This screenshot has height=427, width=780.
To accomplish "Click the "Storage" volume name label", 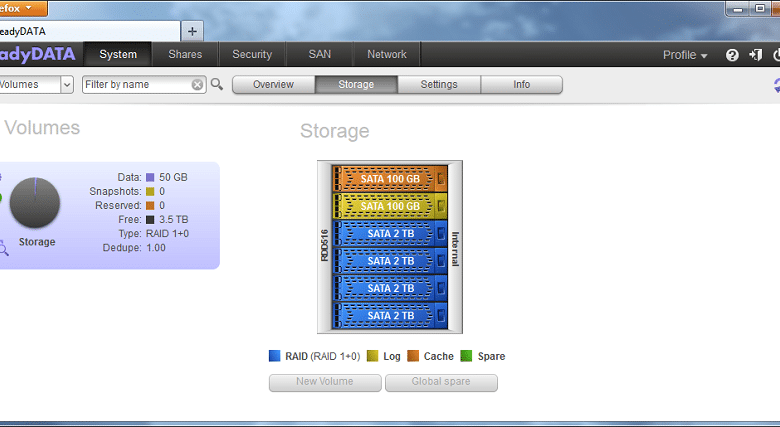I will 37,242.
